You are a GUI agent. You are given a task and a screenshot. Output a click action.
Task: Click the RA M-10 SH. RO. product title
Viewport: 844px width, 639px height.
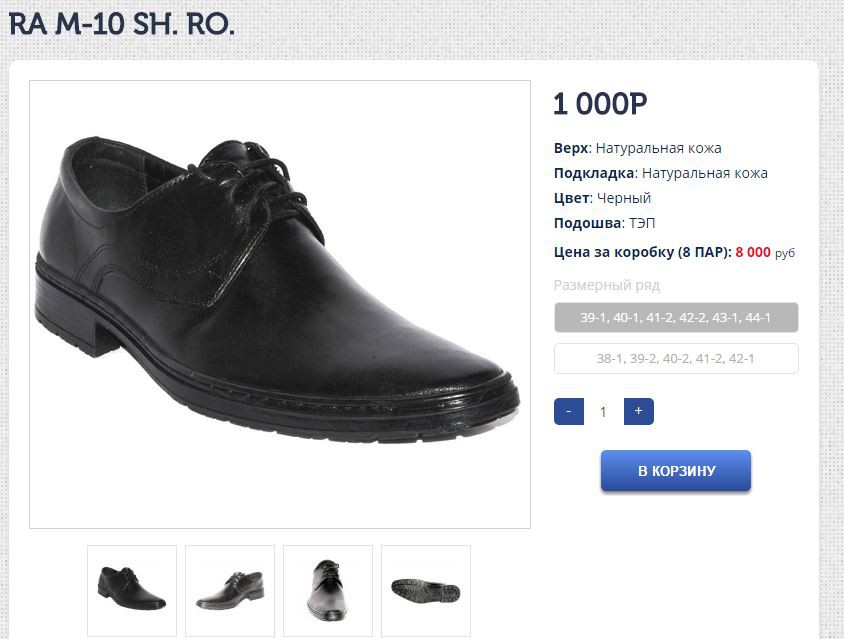[122, 25]
